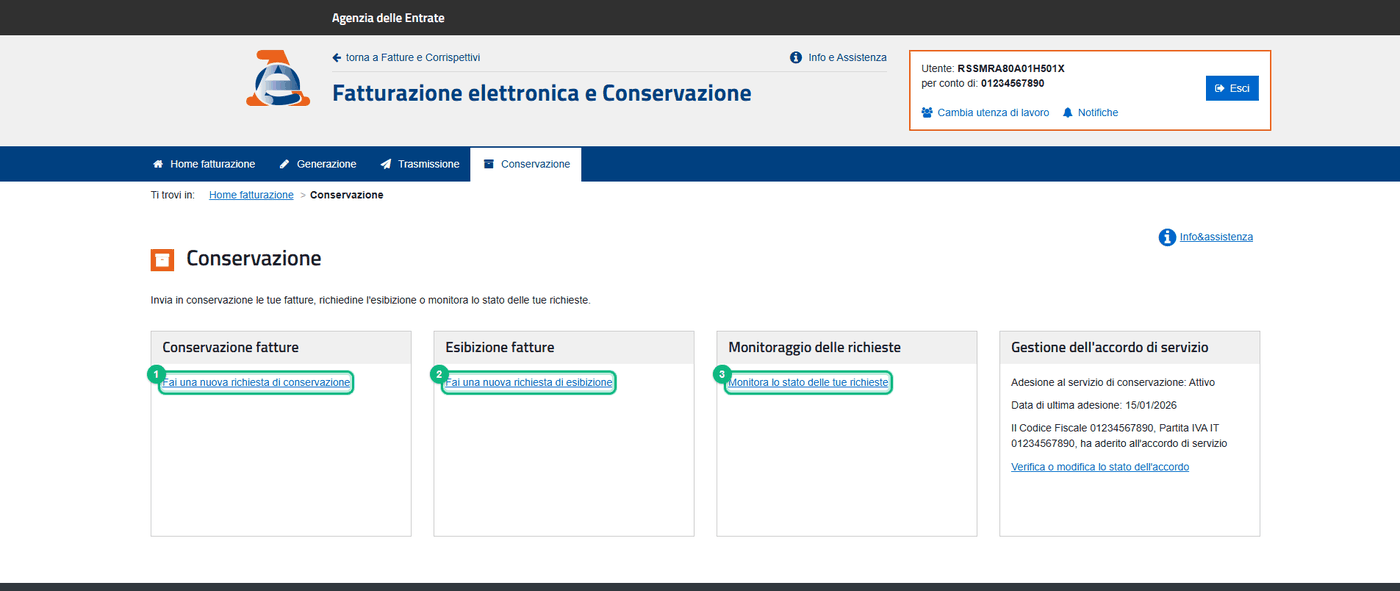This screenshot has width=1400, height=591.
Task: Click the paper plane icon in Trasmissione
Action: (386, 164)
